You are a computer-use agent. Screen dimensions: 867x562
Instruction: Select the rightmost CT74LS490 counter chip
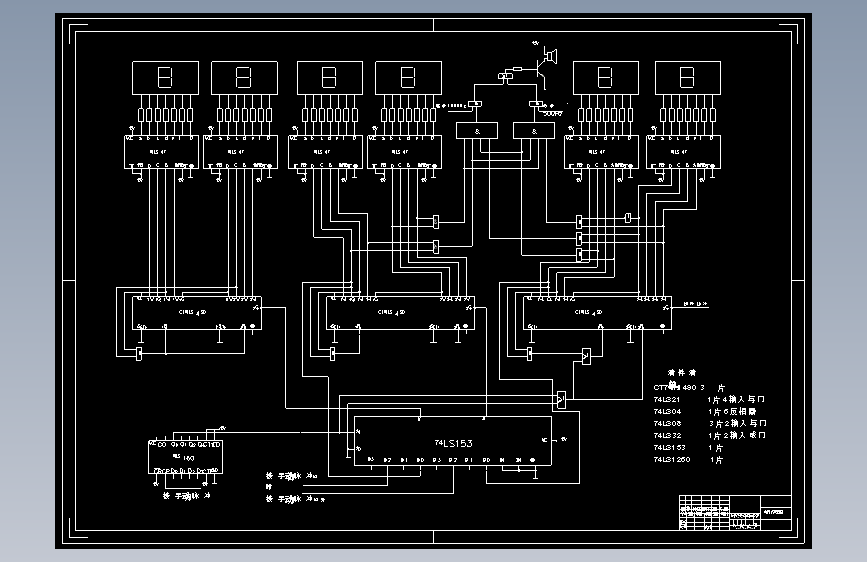(x=597, y=313)
